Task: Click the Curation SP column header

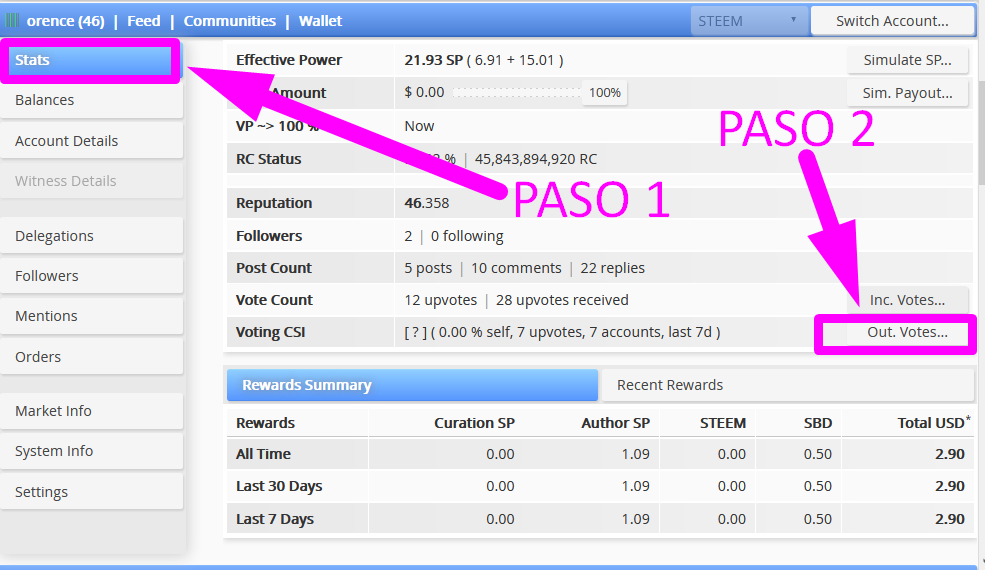Action: coord(474,424)
